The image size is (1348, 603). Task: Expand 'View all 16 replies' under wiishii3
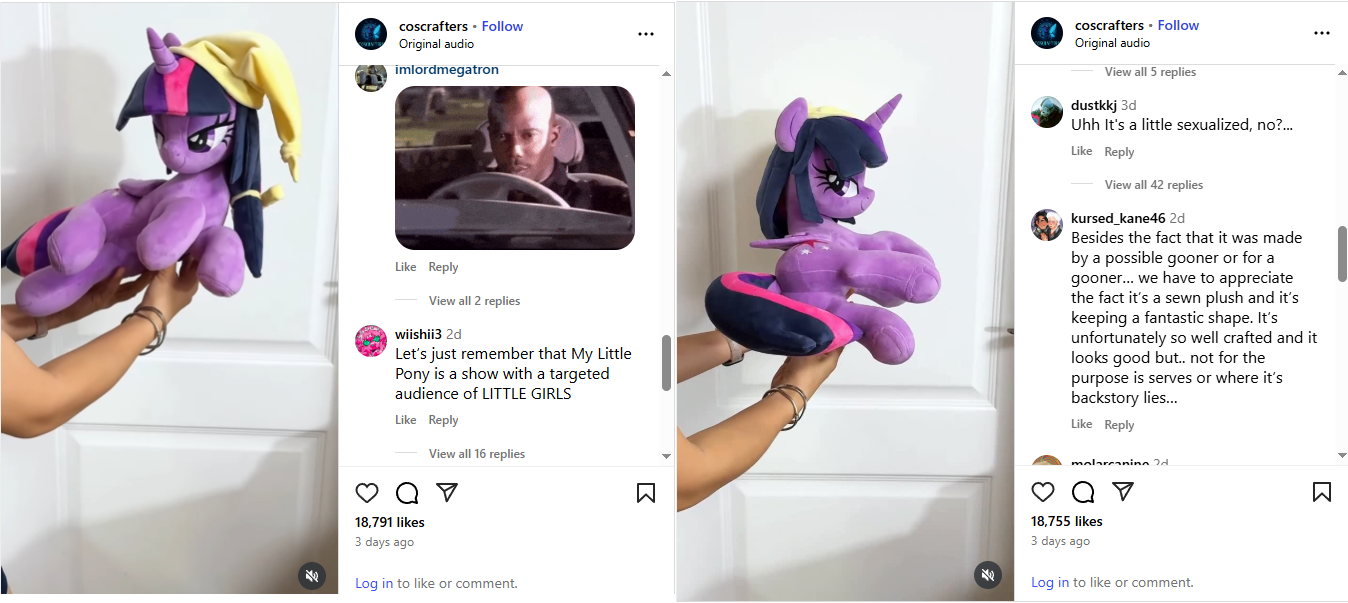tap(477, 454)
